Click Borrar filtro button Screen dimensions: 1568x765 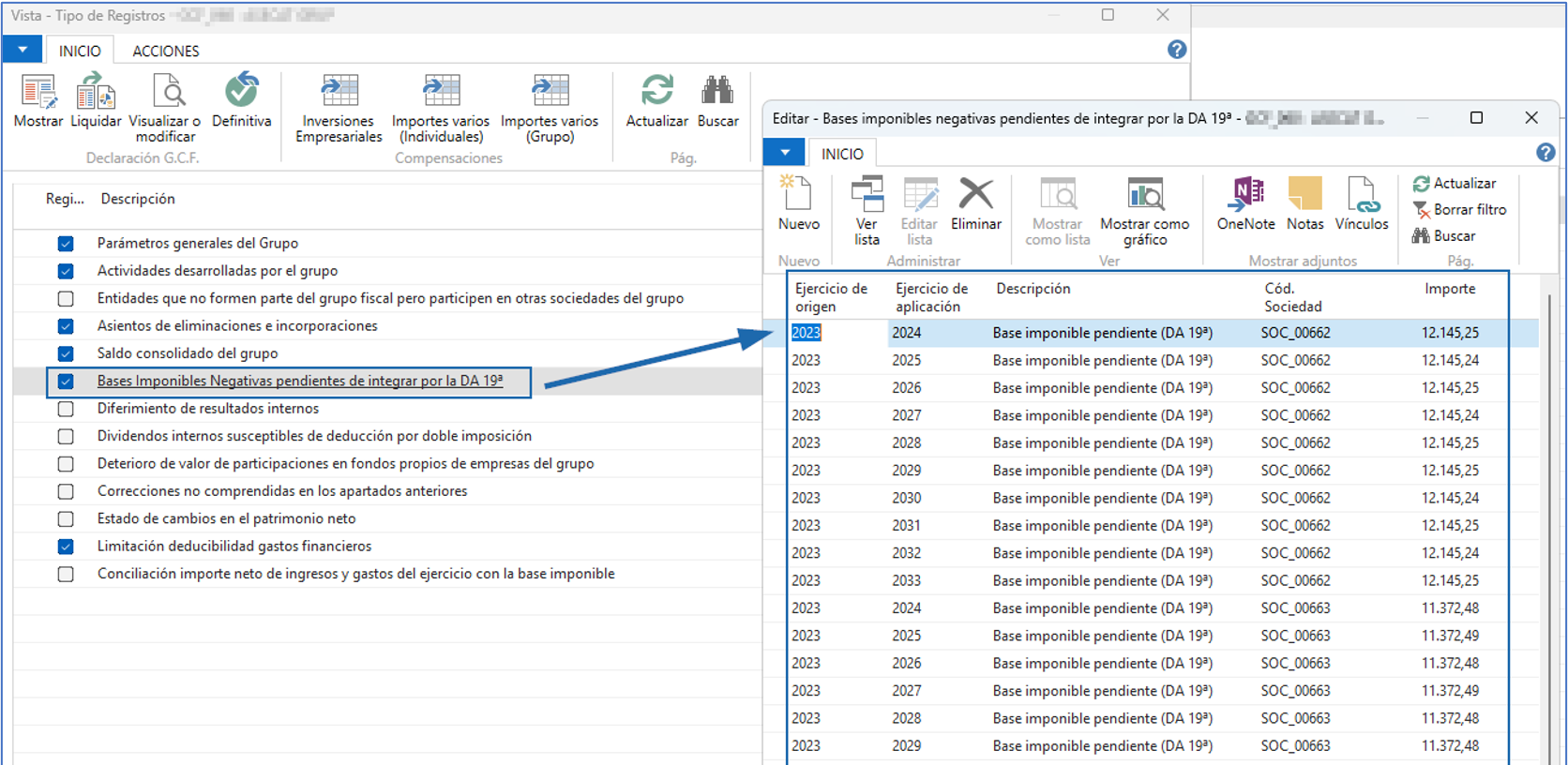[x=1460, y=210]
